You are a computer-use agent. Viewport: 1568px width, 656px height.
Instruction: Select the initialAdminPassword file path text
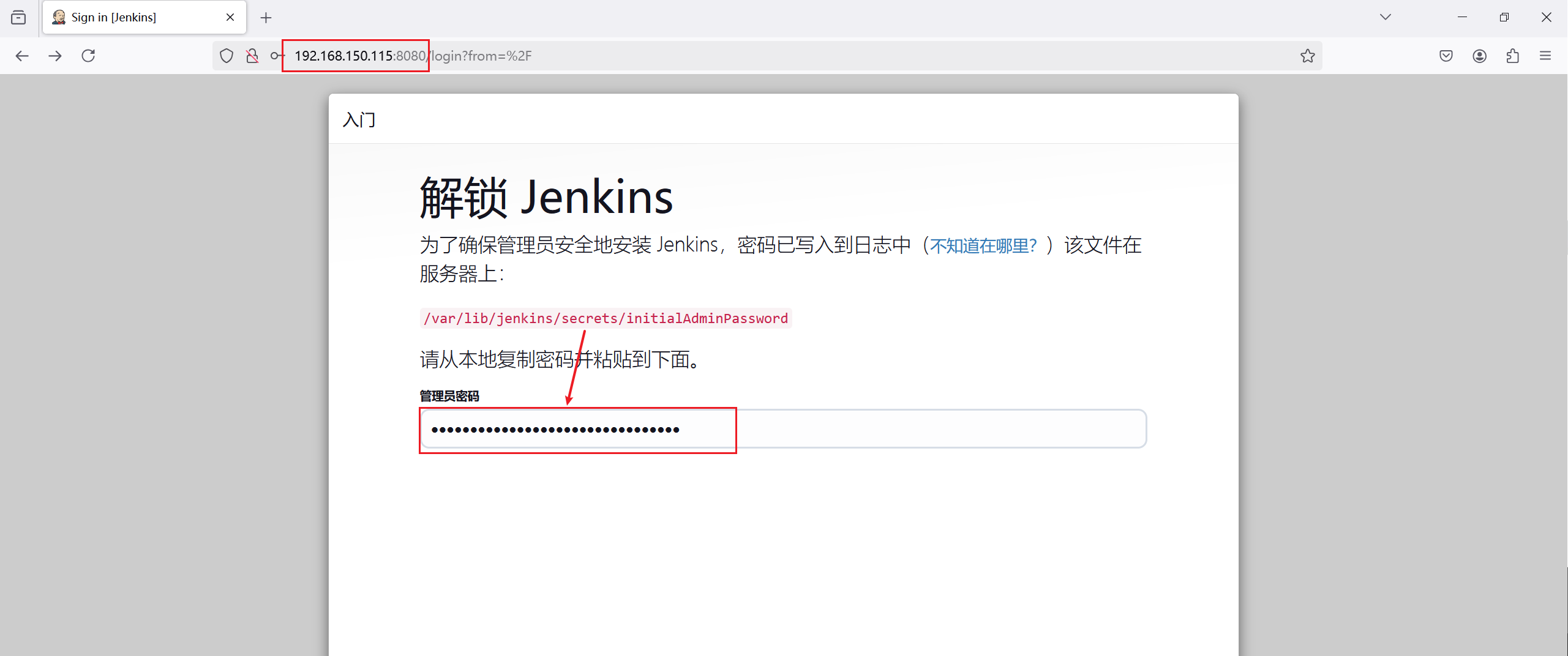click(606, 318)
